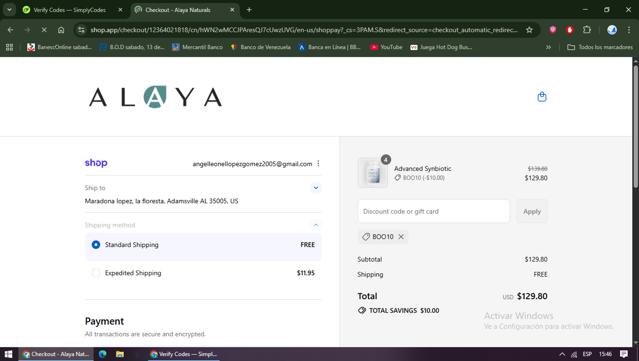Open Verify Codes Chrome taskbar window

pos(183,354)
